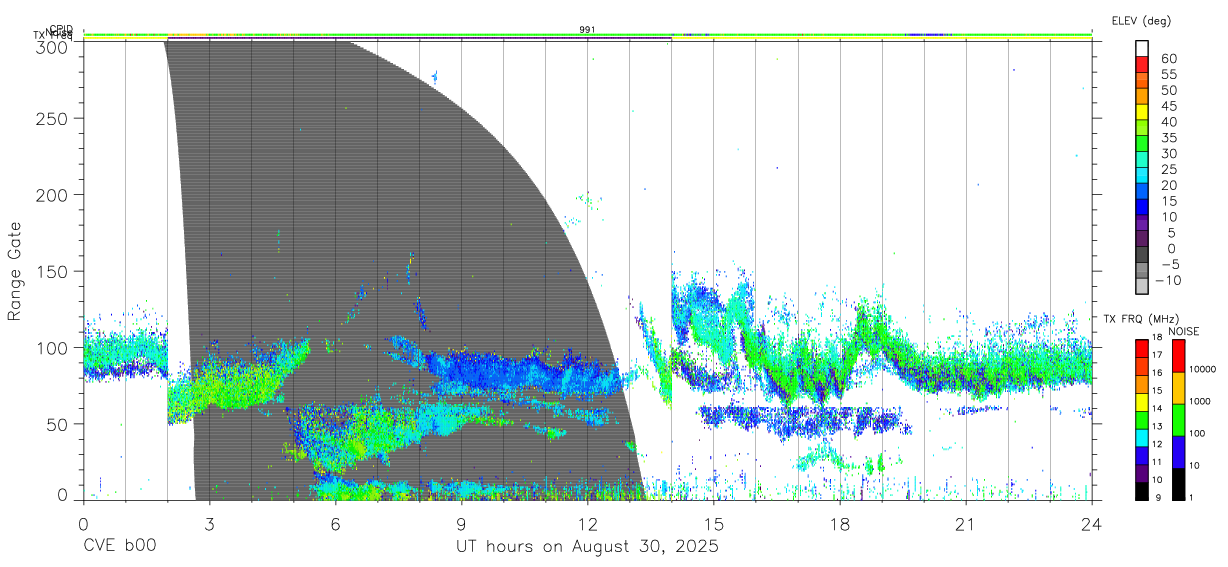Viewport: 1228px width, 567px height.
Task: Click the 'NOISE' legend title
Action: click(1183, 331)
